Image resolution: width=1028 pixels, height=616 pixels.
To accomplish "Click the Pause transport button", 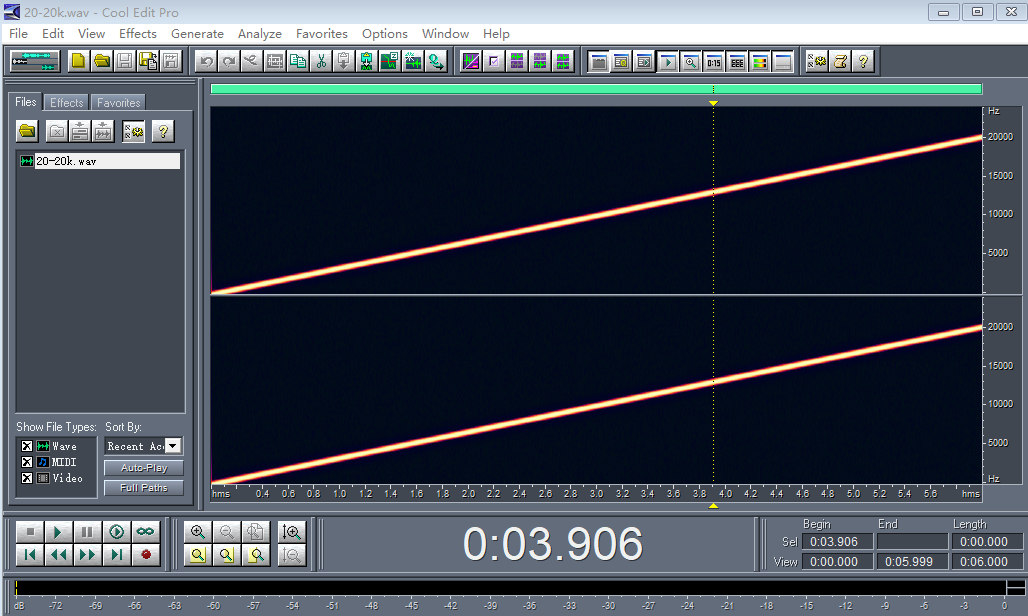I will (x=87, y=532).
